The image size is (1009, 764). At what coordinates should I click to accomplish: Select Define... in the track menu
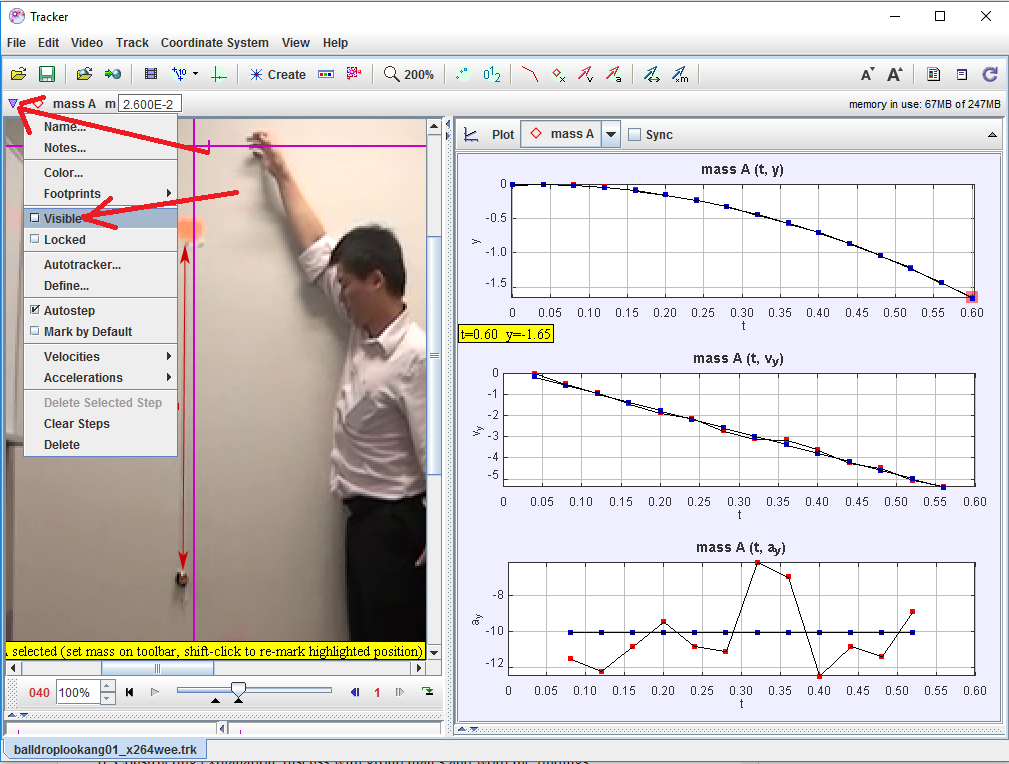coord(100,286)
